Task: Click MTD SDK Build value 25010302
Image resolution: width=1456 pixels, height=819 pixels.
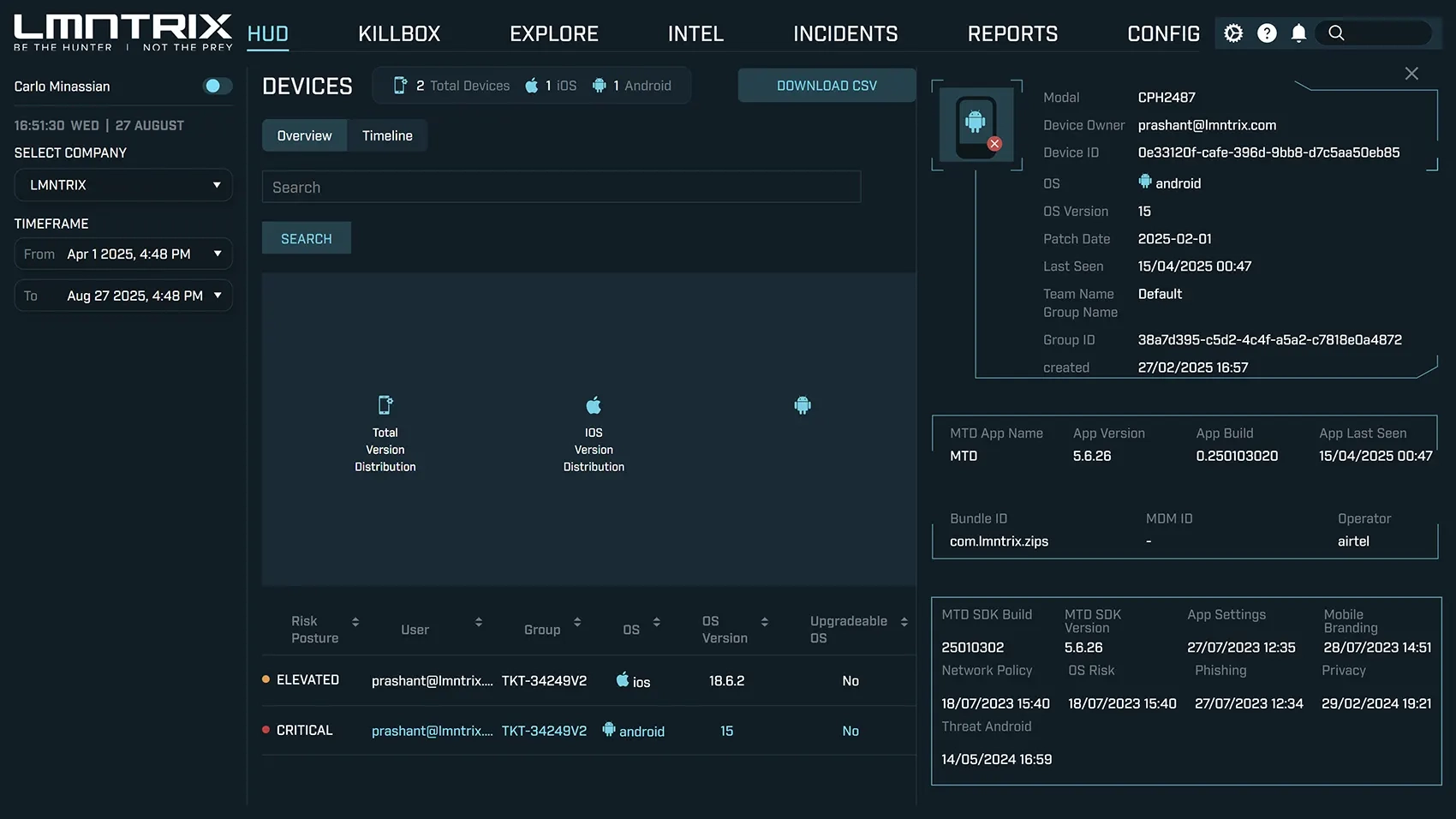Action: (973, 648)
